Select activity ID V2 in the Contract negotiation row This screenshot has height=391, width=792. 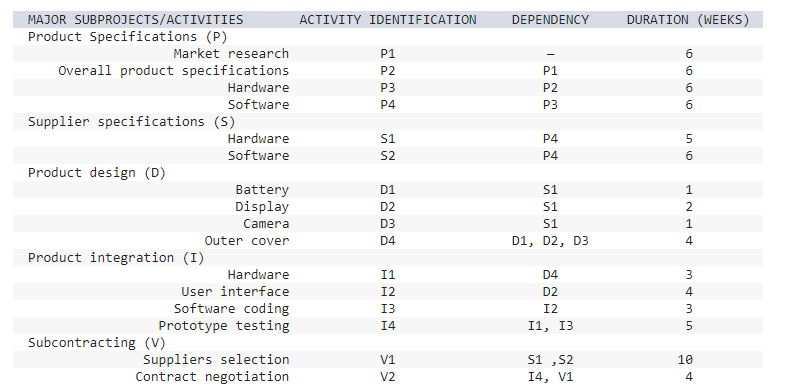click(387, 376)
